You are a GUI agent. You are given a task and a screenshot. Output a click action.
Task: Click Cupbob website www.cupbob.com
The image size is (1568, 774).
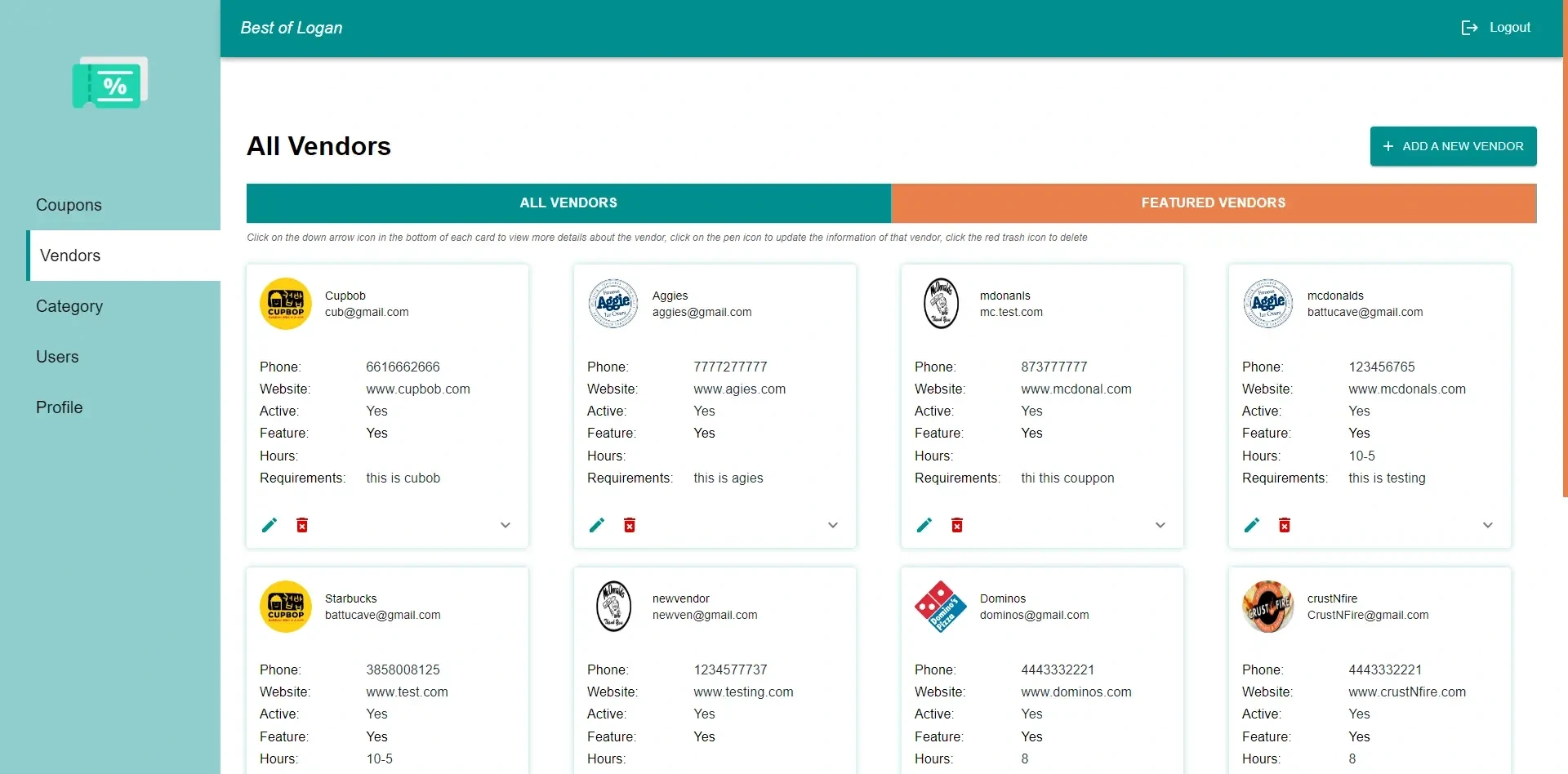tap(418, 389)
